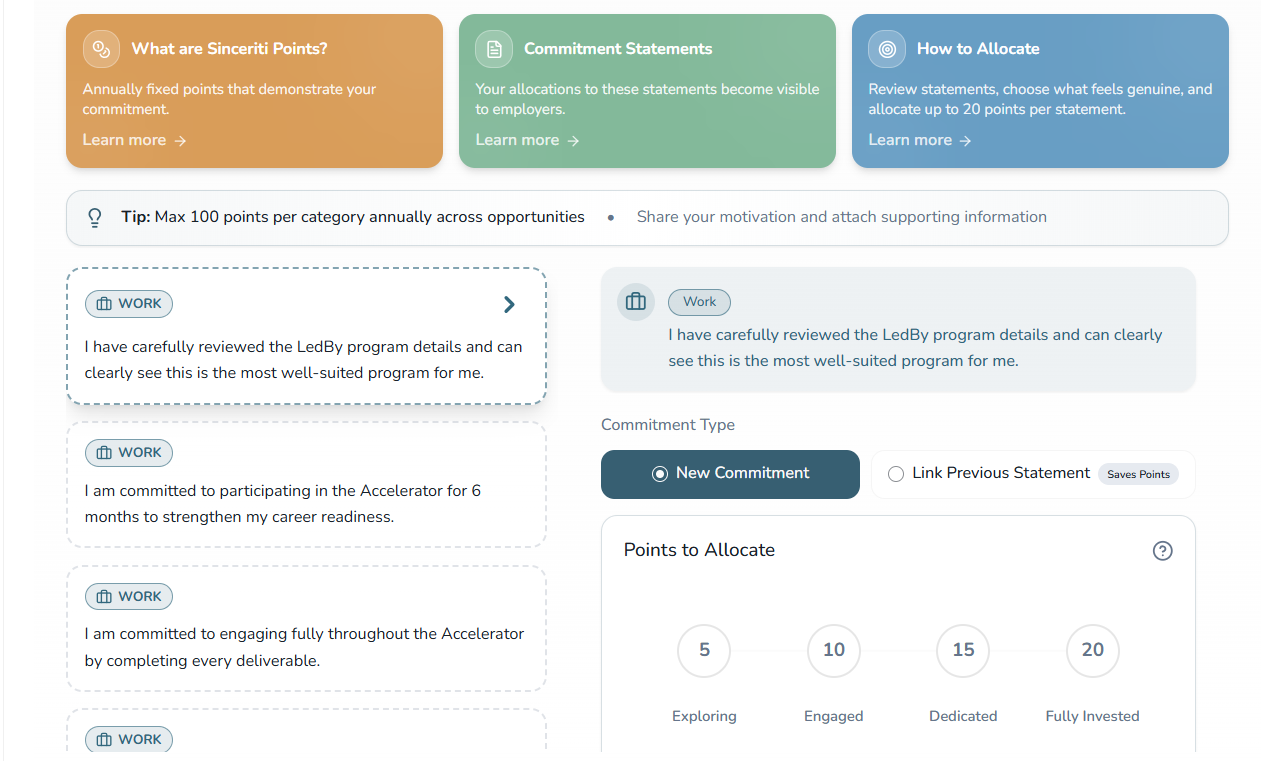Screen dimensions: 1270x761
Task: Set points slider to 15 Dedicated
Action: [963, 651]
